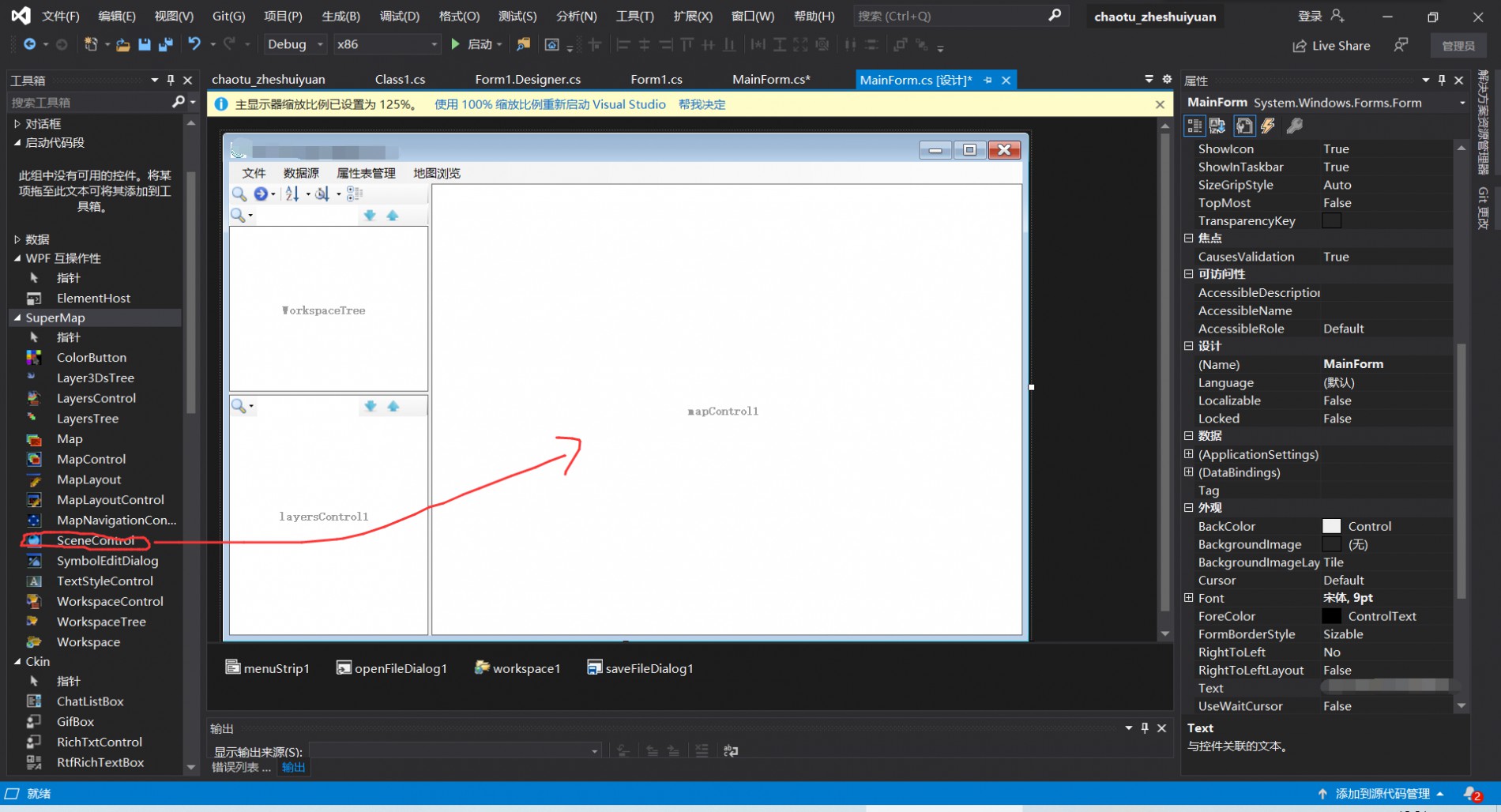The image size is (1501, 812).
Task: Switch to the Form1.Designer.cs tab
Action: click(x=528, y=80)
